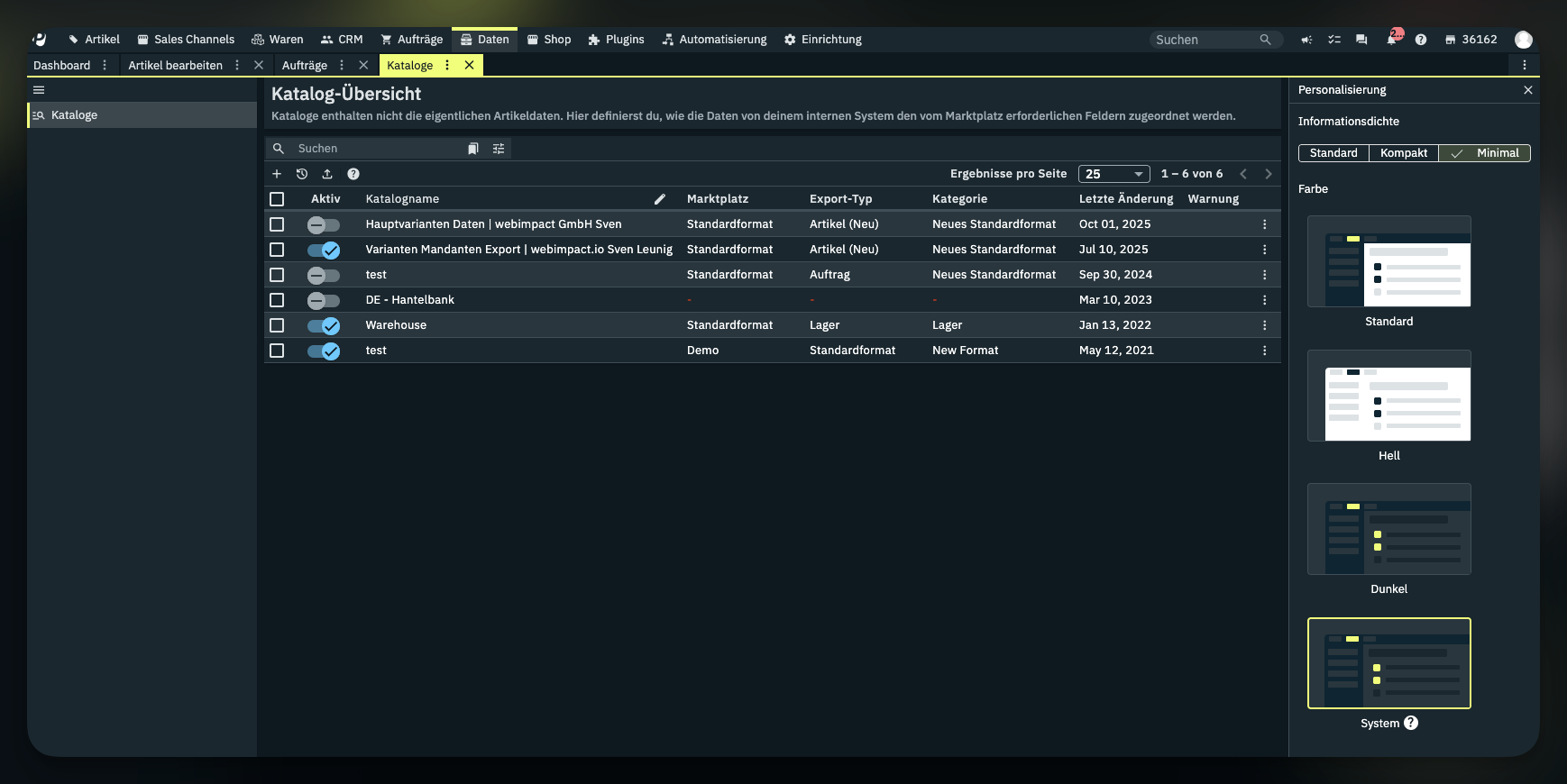Click the catalog search field
The image size is (1567, 784).
[379, 149]
